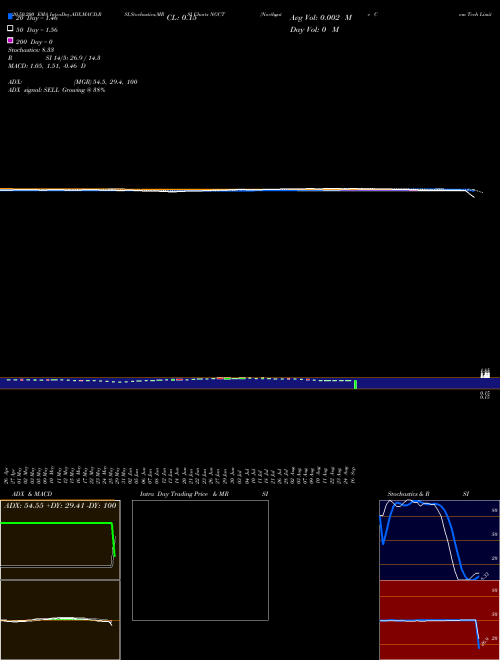Viewport: 500px width, 660px height.
Task: Select the '200 Day = 0' legend text
Action: click(x=35, y=42)
